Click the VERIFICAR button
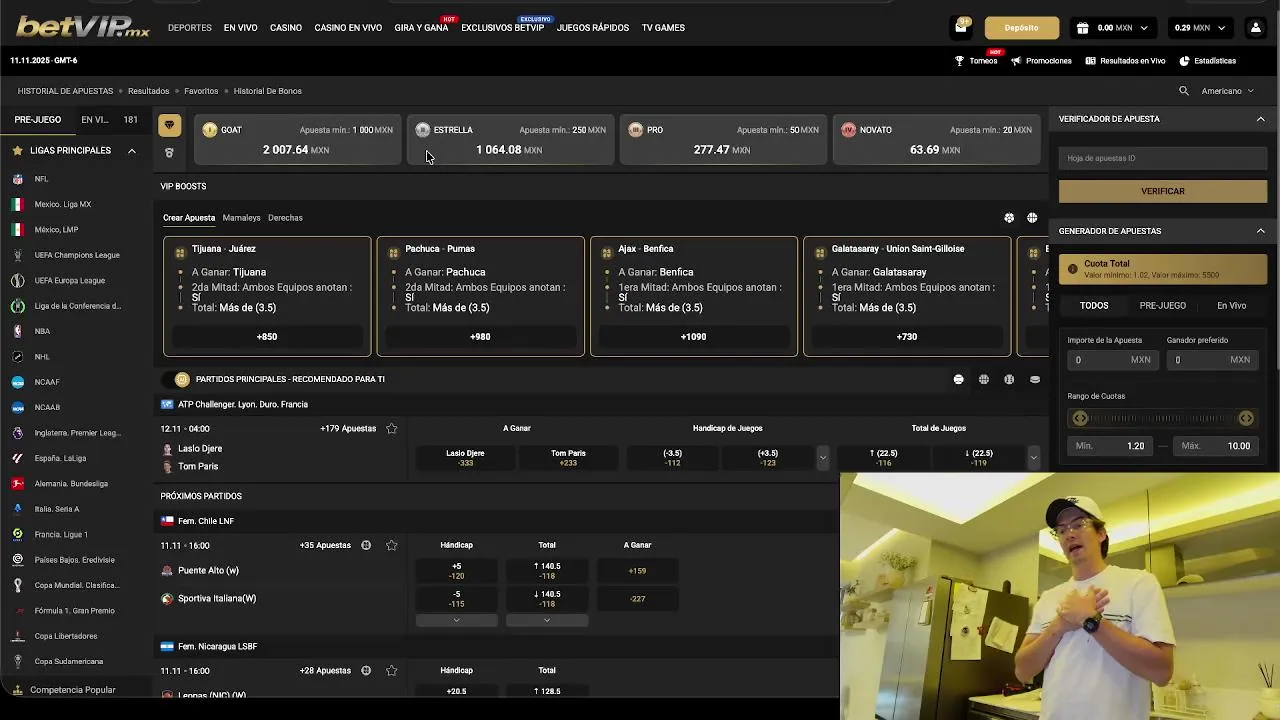The width and height of the screenshot is (1280, 720). (x=1163, y=191)
